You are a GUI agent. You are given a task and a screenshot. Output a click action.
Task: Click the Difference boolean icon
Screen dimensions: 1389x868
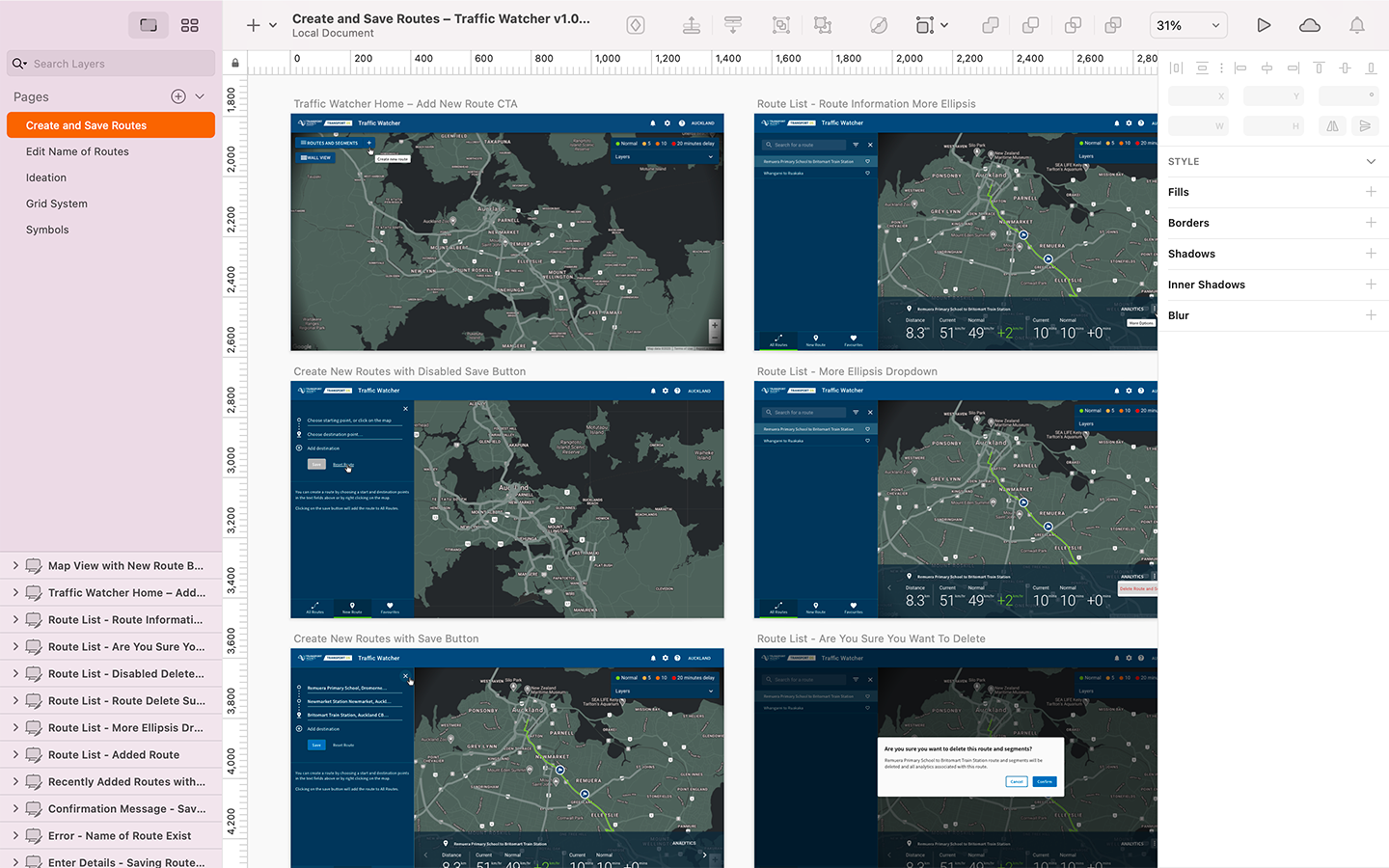[x=1113, y=25]
